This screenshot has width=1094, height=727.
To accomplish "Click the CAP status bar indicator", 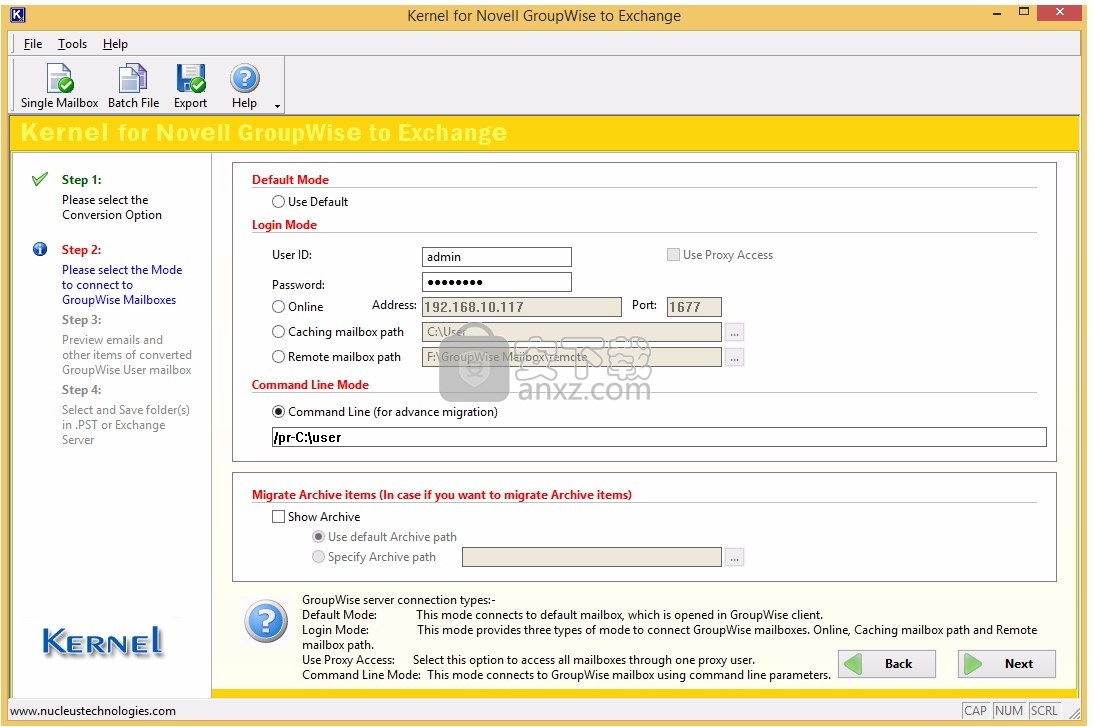I will click(x=975, y=710).
